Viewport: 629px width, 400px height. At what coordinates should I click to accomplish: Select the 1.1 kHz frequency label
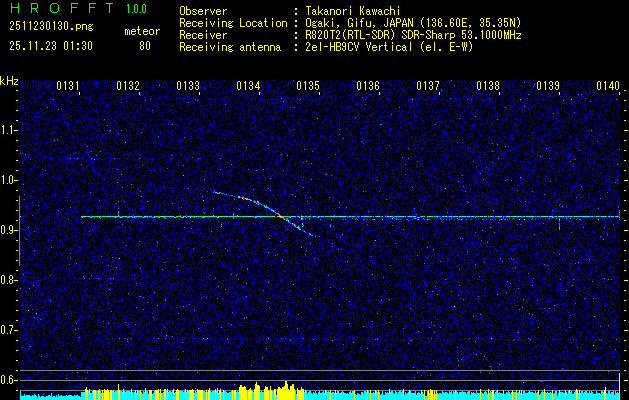coord(8,130)
